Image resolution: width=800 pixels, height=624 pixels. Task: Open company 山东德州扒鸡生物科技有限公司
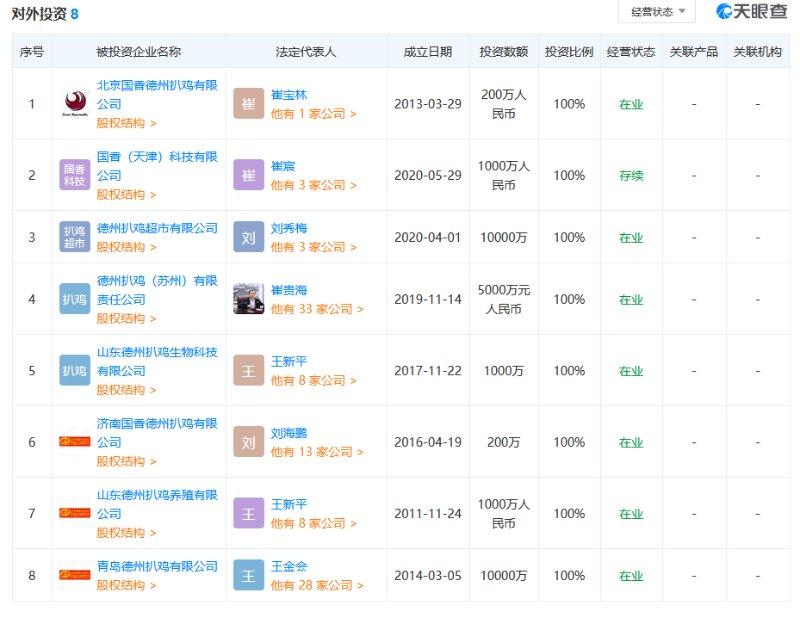click(157, 361)
